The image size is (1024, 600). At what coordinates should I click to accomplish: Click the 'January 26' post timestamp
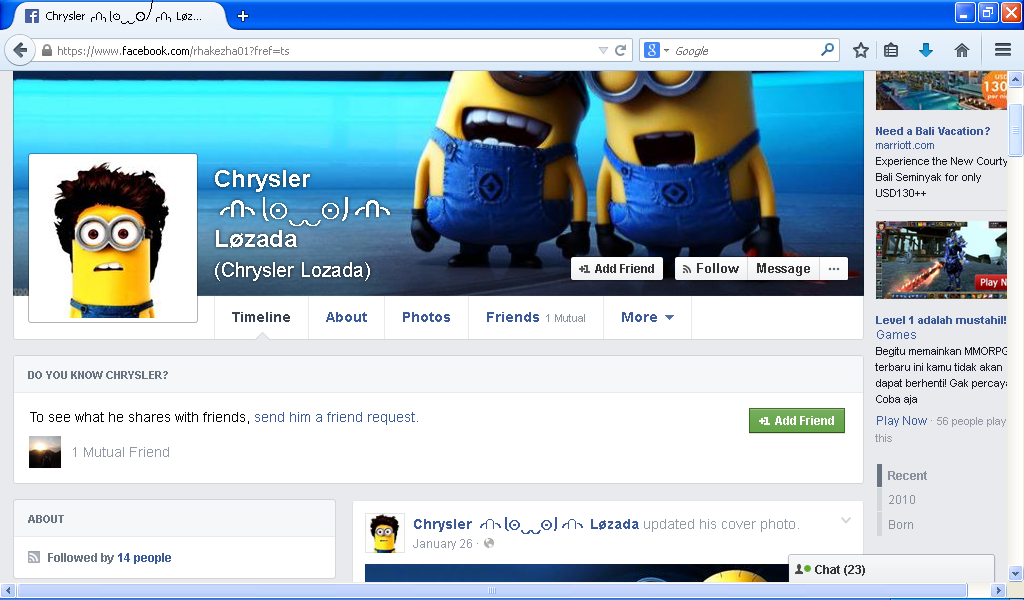(443, 543)
